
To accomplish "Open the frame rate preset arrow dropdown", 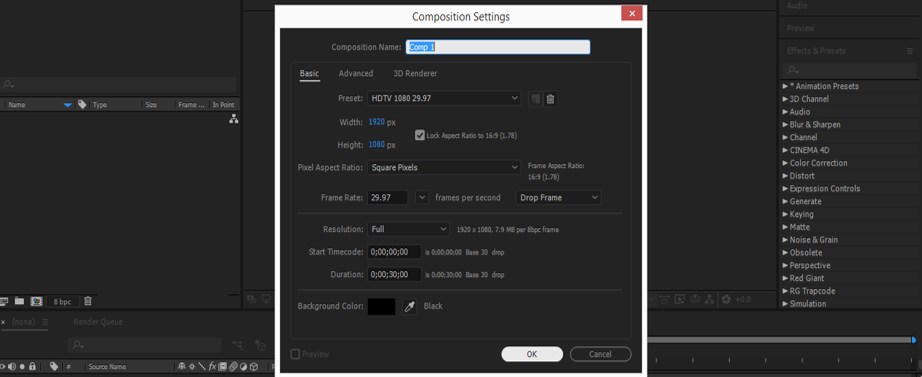I will click(422, 198).
